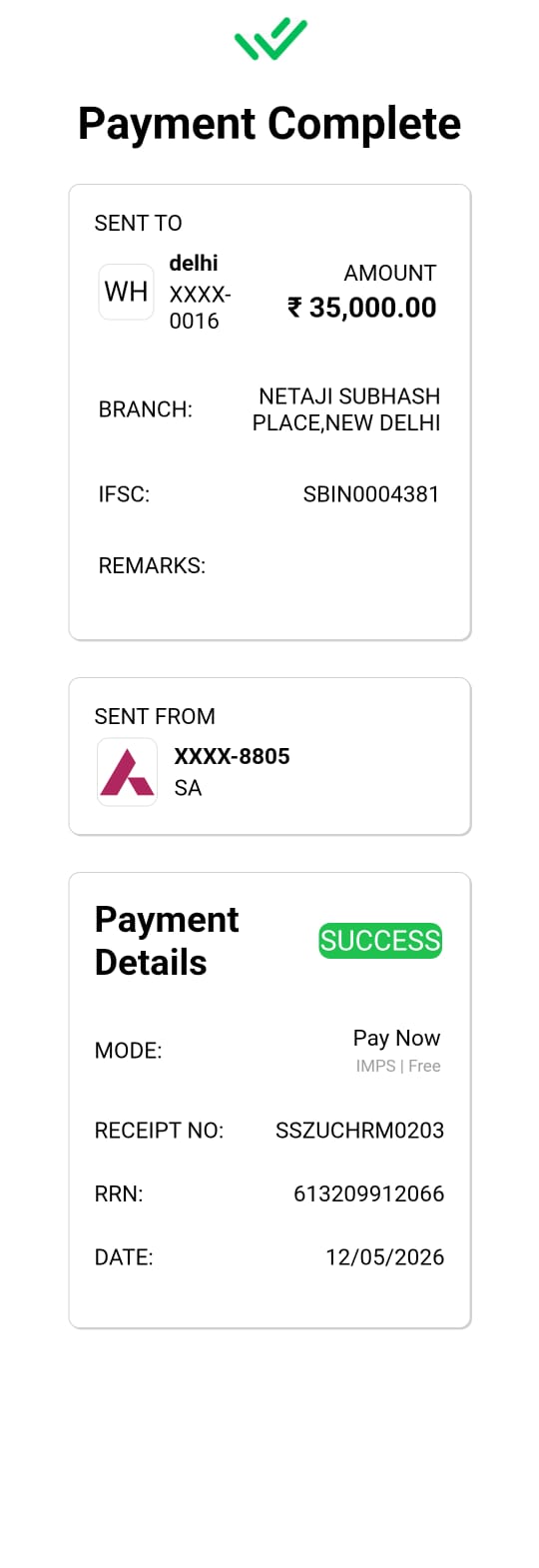Click the Pay Now mode text

pos(396,1039)
